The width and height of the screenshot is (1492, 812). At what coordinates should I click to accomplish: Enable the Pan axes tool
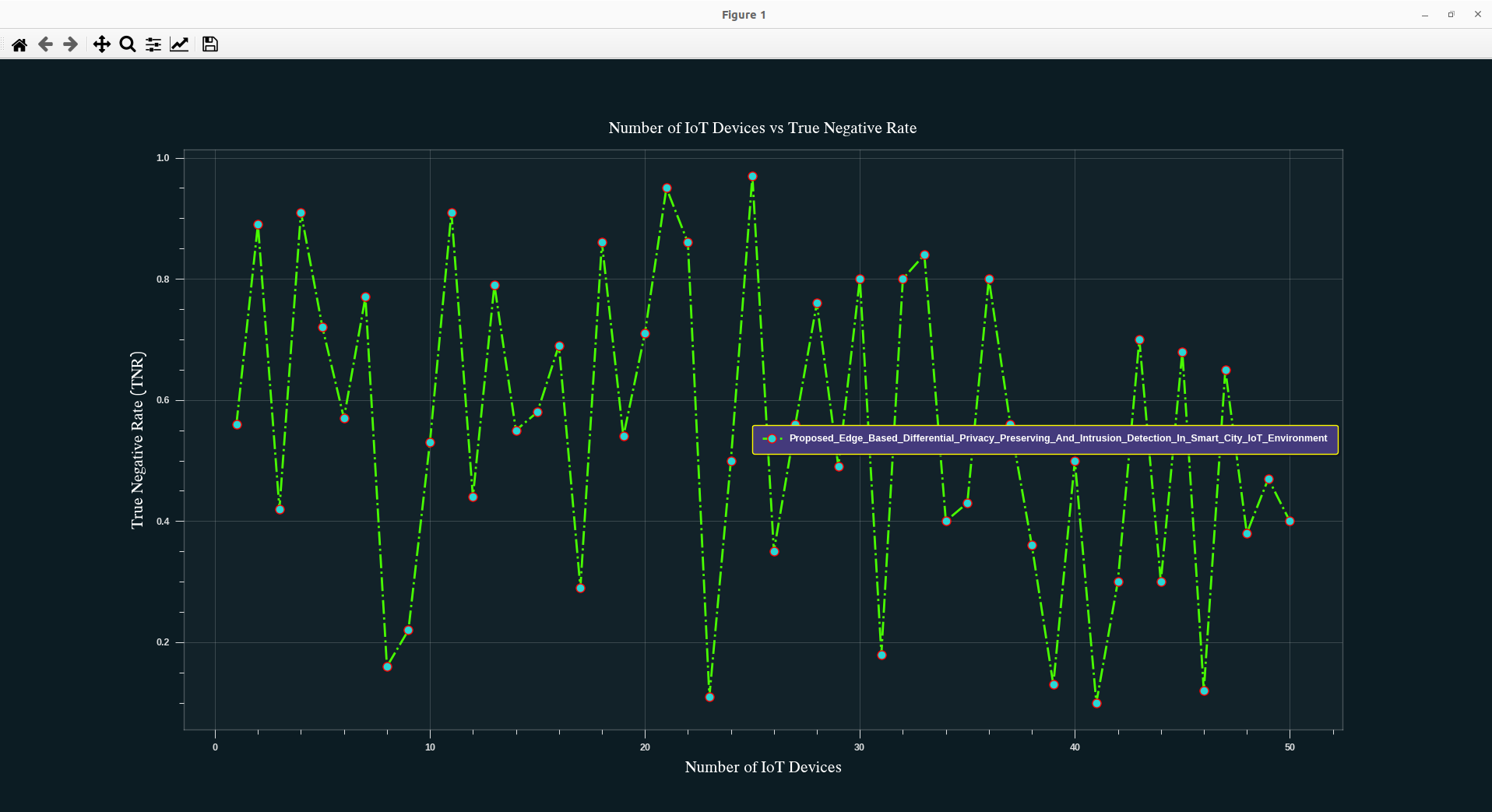[101, 44]
